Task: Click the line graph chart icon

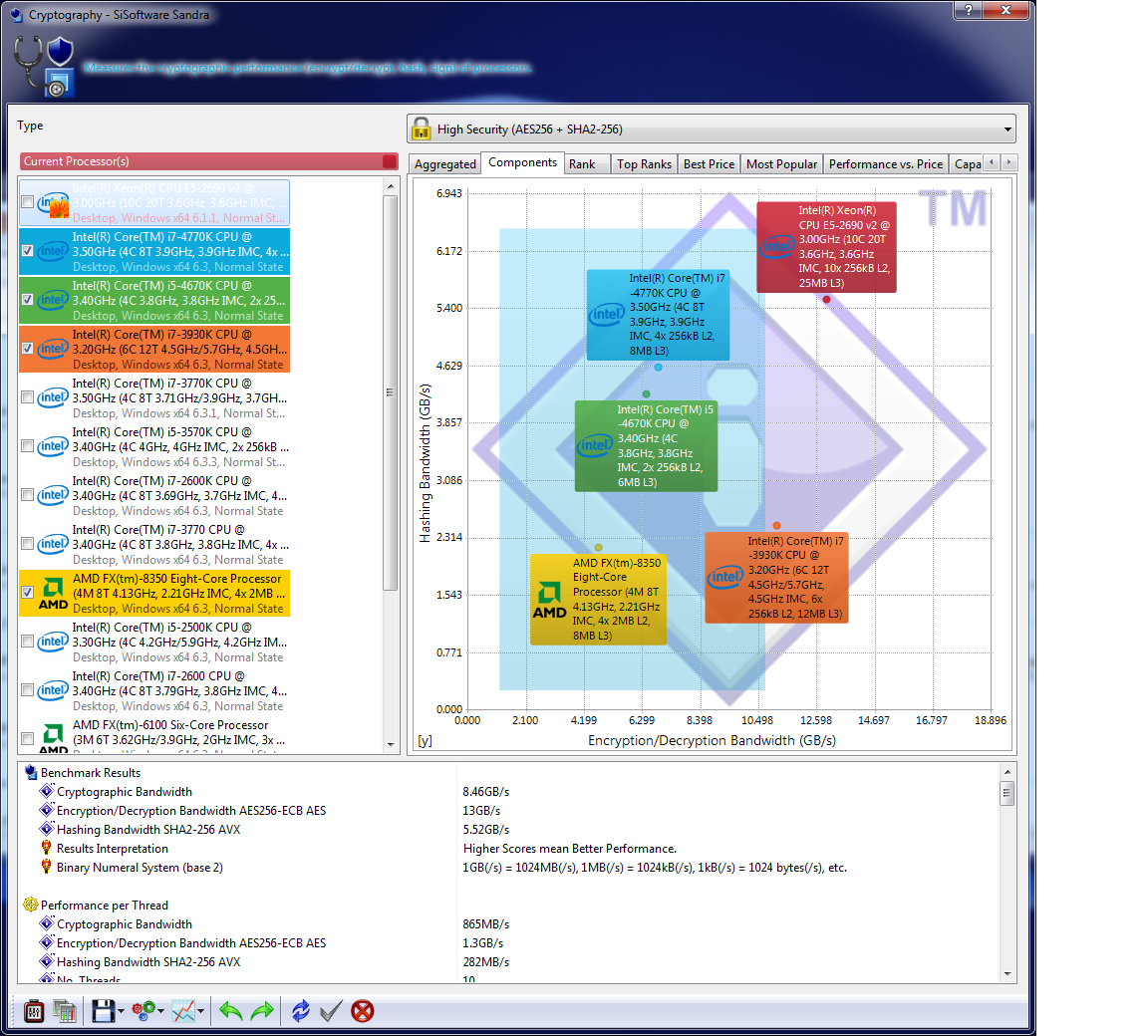Action: coord(183,1011)
